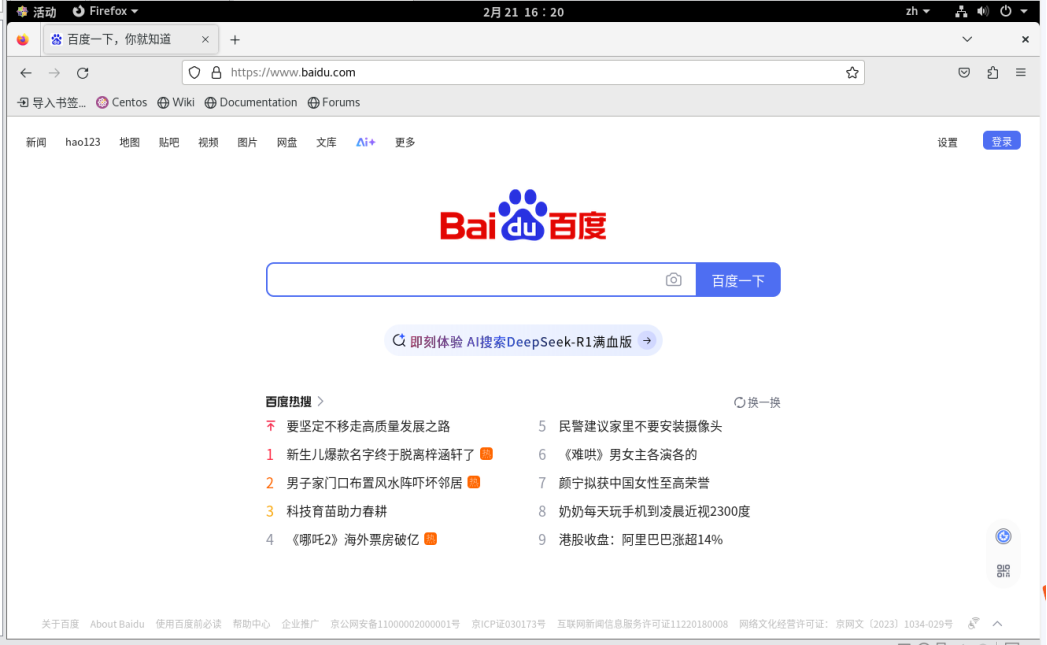The image size is (1047, 645).
Task: Open the Firefox app menu in the top bar
Action: pos(106,11)
